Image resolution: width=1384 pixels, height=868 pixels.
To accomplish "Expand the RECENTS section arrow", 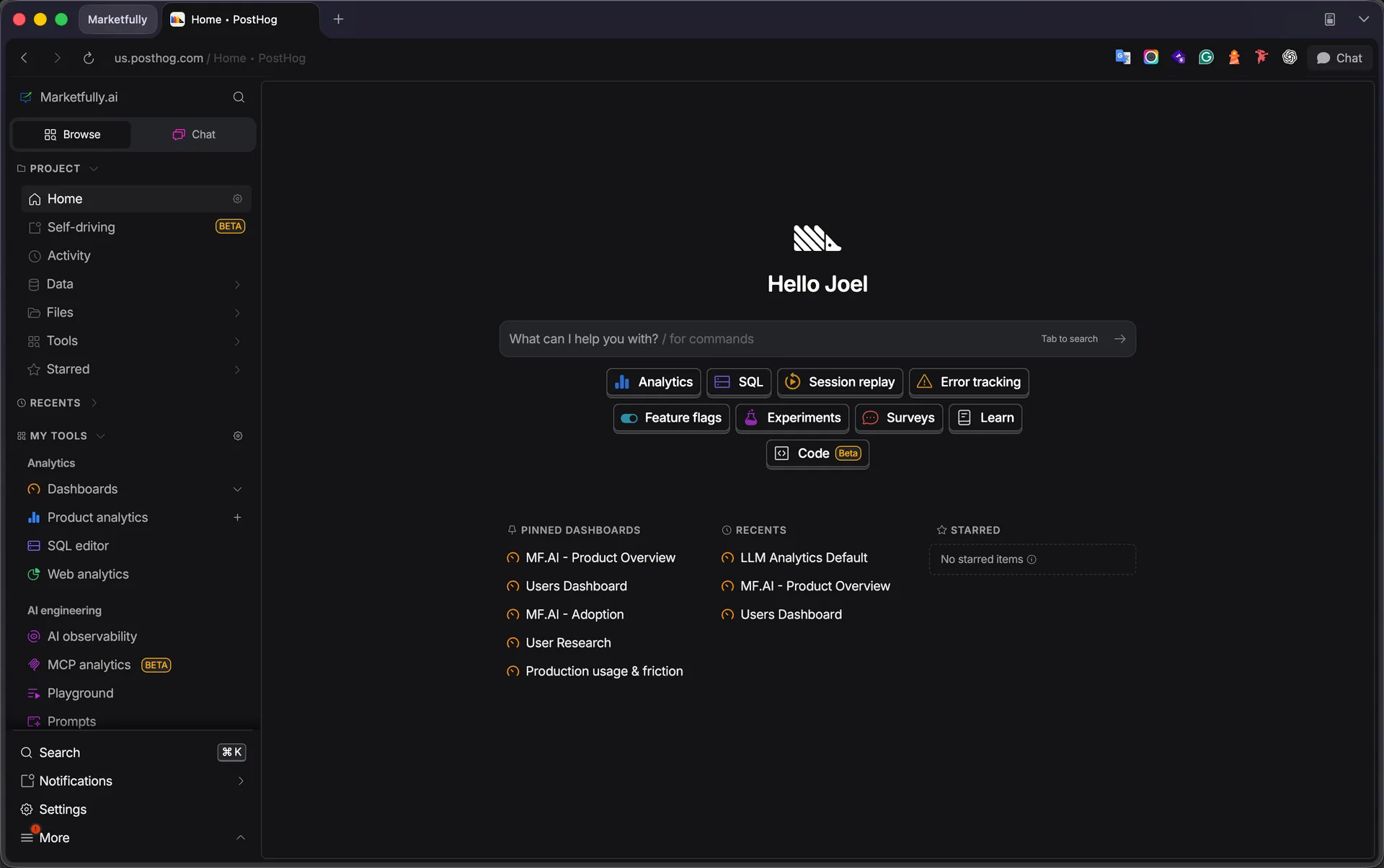I will (x=94, y=403).
